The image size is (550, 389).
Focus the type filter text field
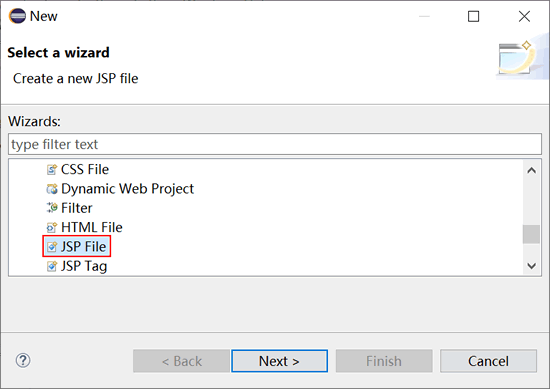coord(275,144)
